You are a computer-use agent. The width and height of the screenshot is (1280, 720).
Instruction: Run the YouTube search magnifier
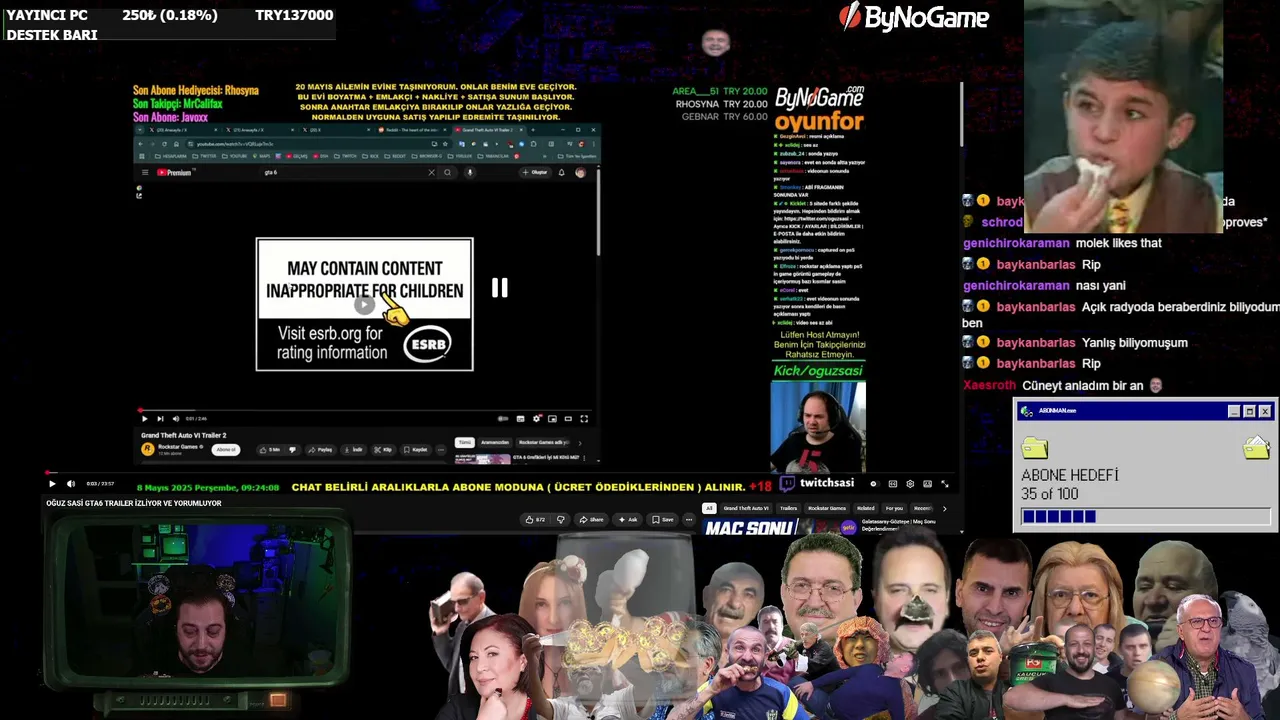[x=447, y=173]
